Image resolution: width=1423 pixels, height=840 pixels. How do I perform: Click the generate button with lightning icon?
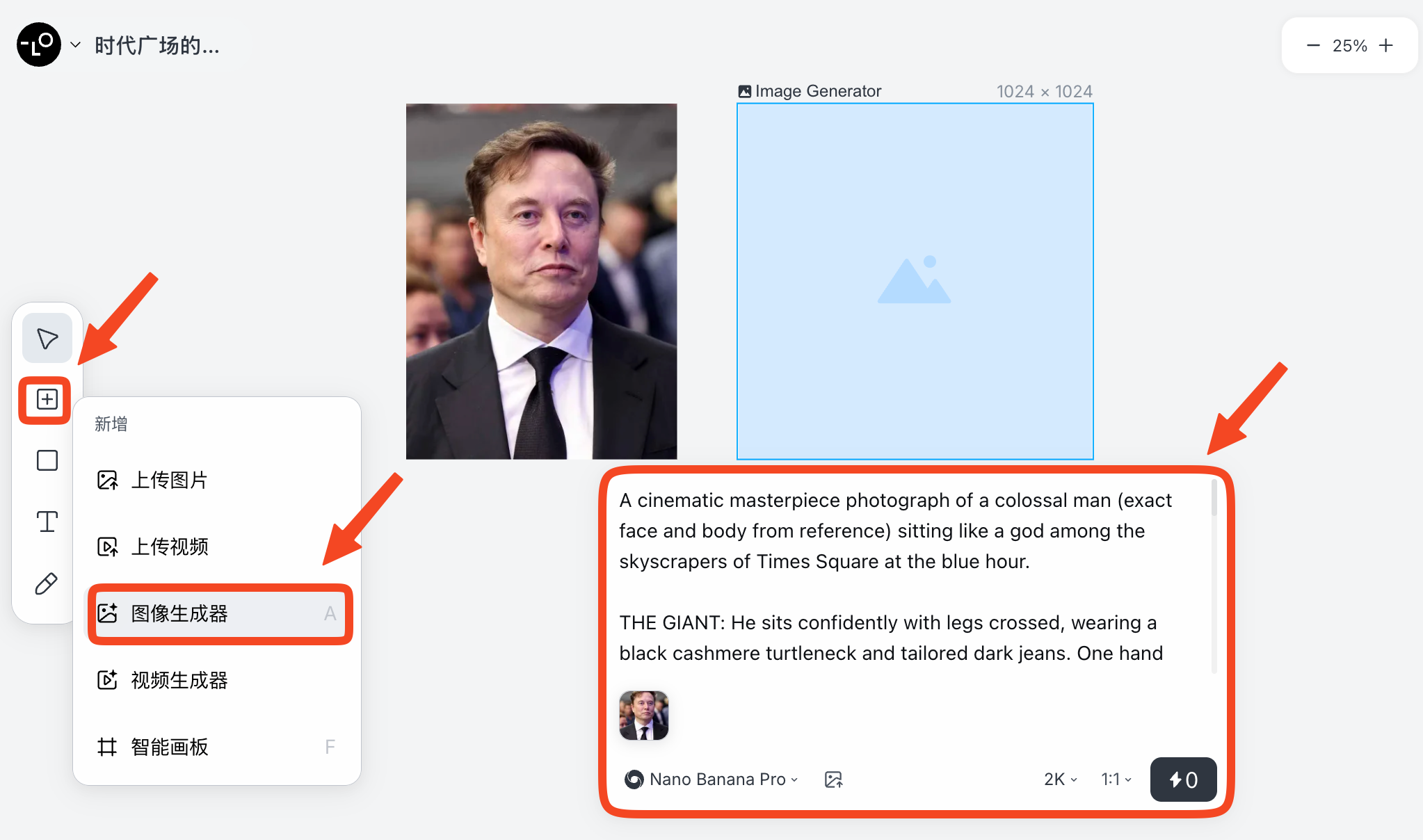click(1183, 780)
